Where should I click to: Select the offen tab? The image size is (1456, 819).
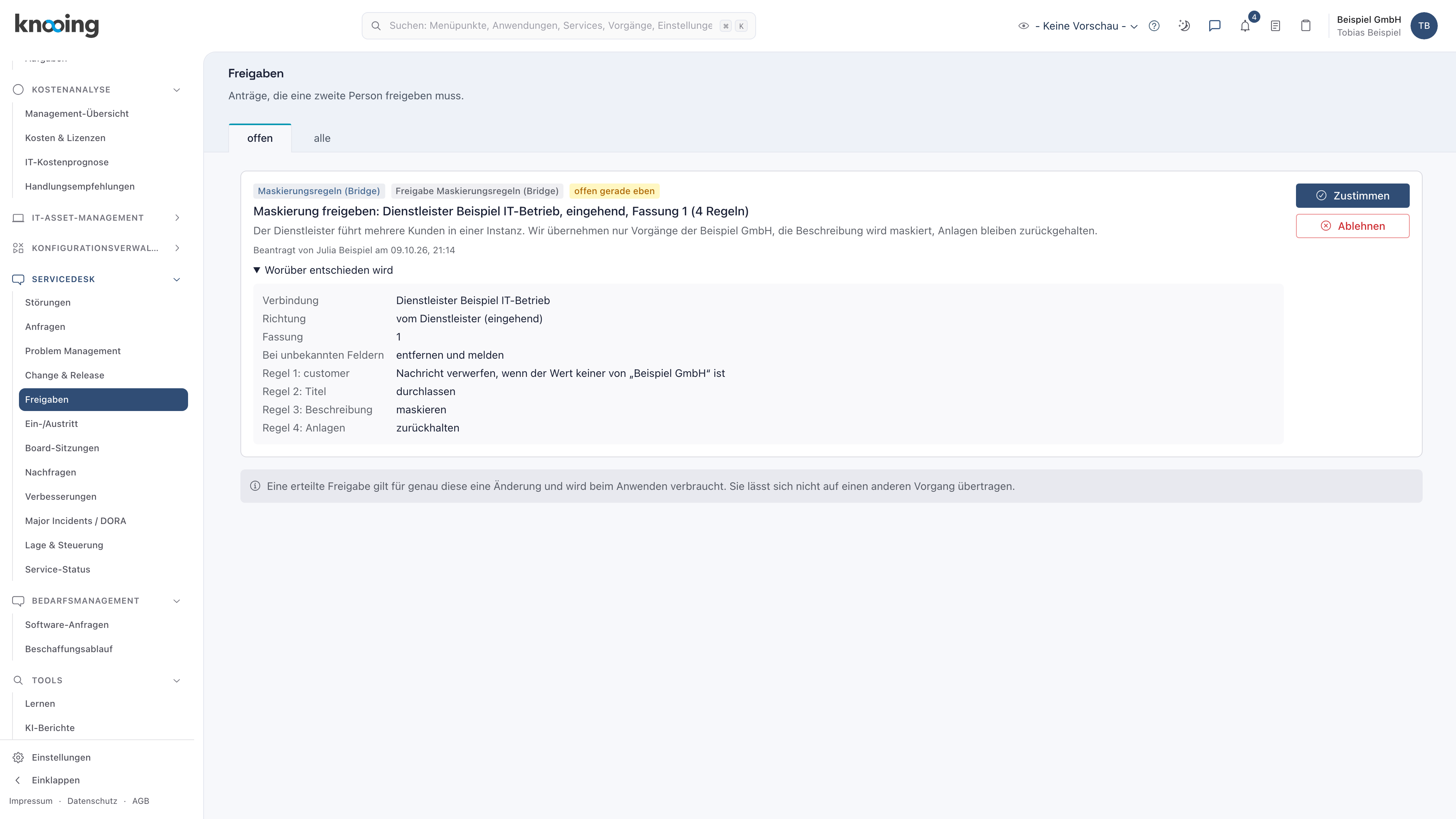pos(260,138)
